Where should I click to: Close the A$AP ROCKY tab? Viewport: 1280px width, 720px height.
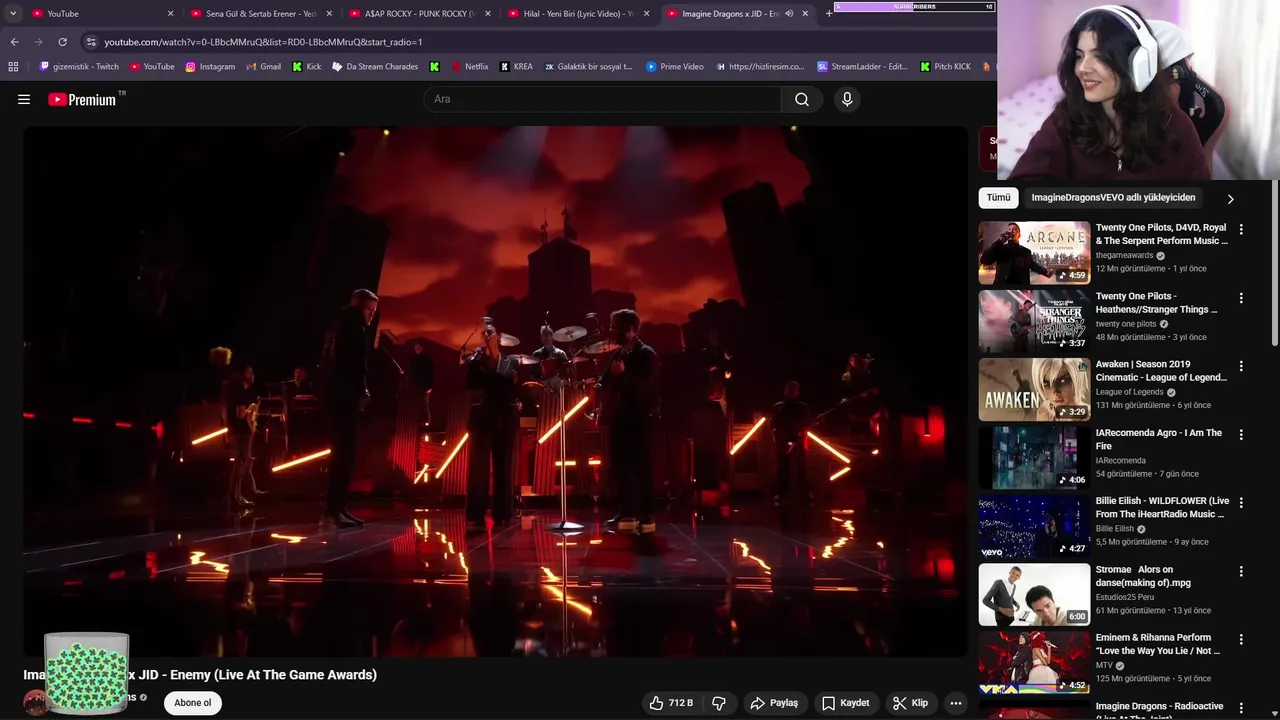click(488, 13)
